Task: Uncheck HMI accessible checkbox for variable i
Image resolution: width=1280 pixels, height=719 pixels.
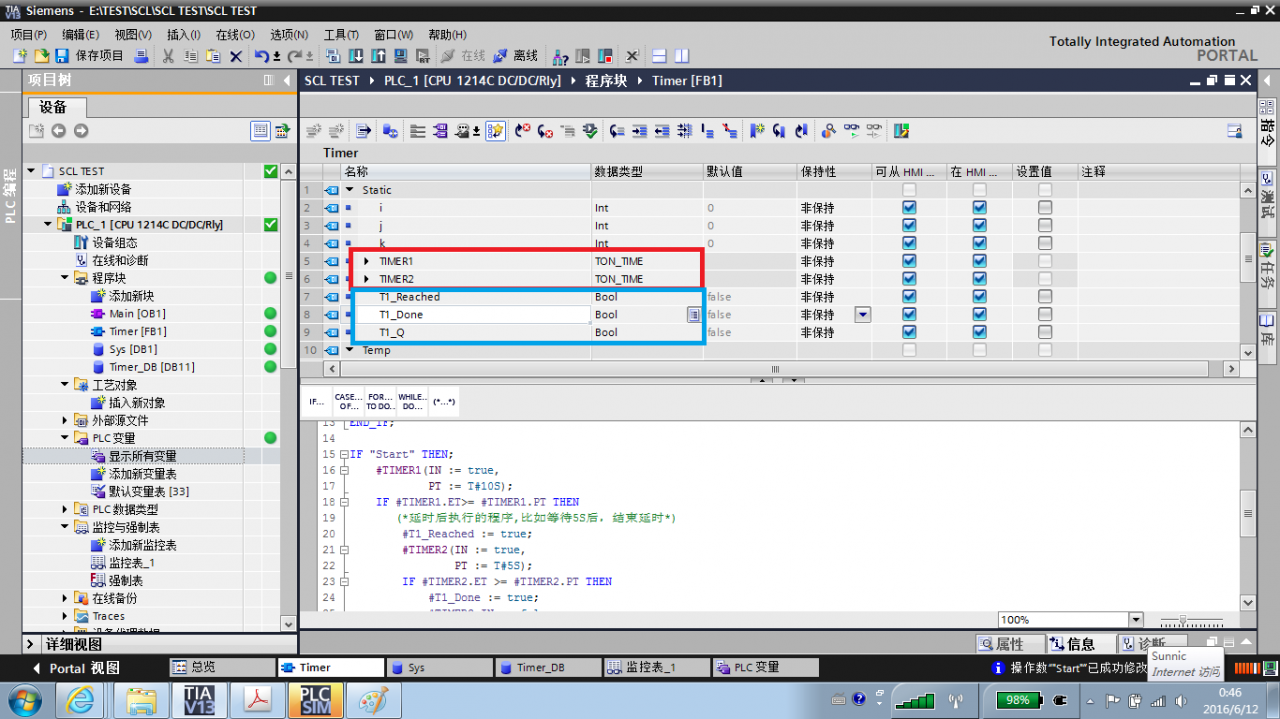Action: 909,208
